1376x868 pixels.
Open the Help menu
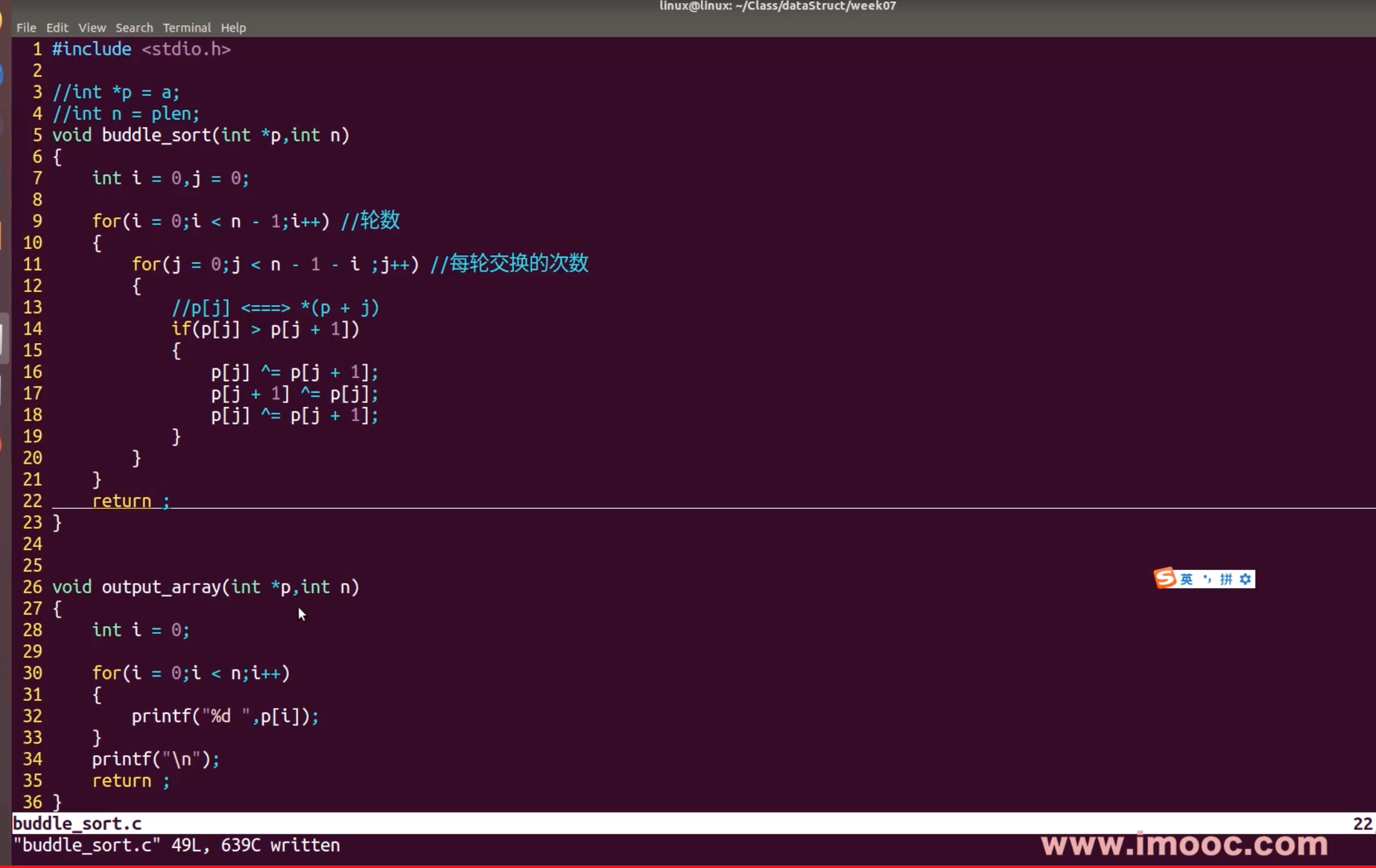[x=233, y=28]
